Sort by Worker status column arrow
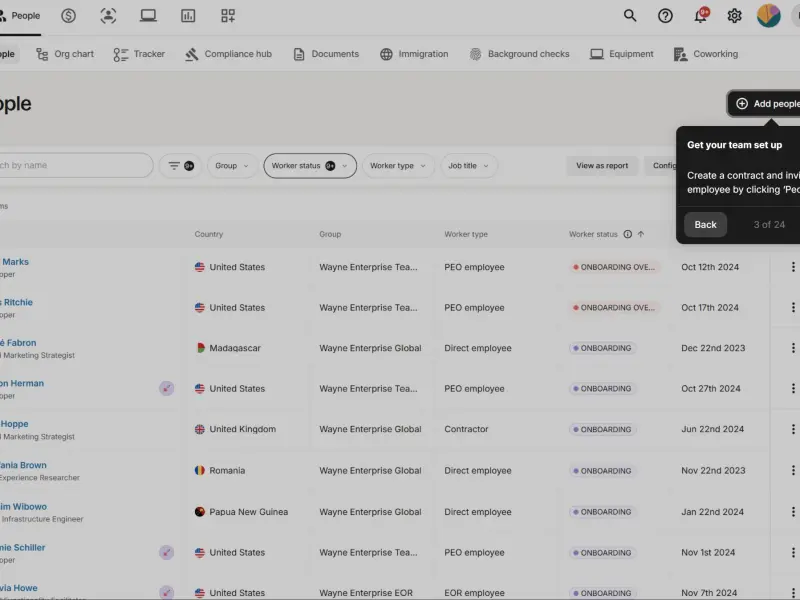 [x=641, y=234]
